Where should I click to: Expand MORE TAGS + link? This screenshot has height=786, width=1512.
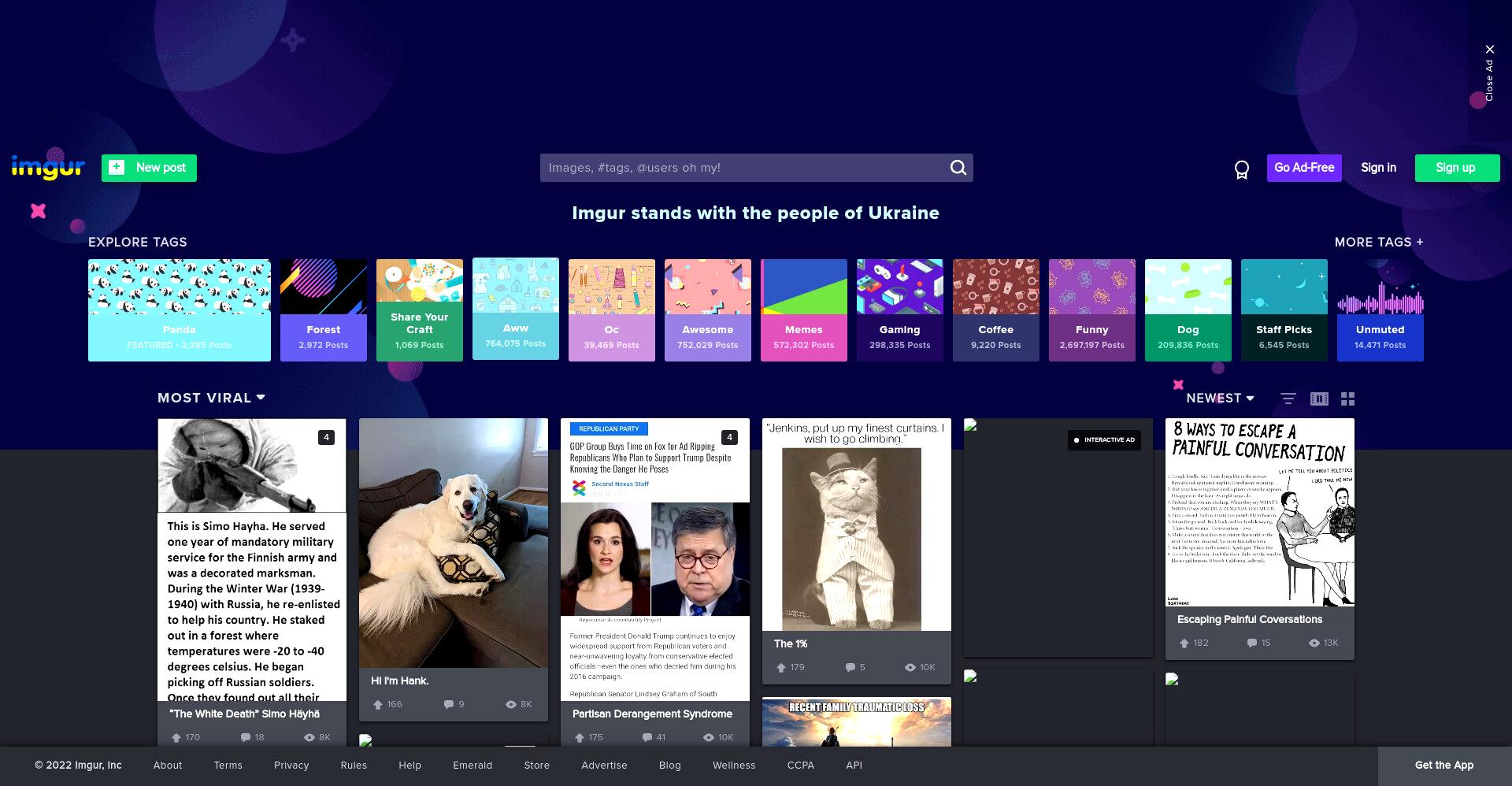tap(1379, 243)
